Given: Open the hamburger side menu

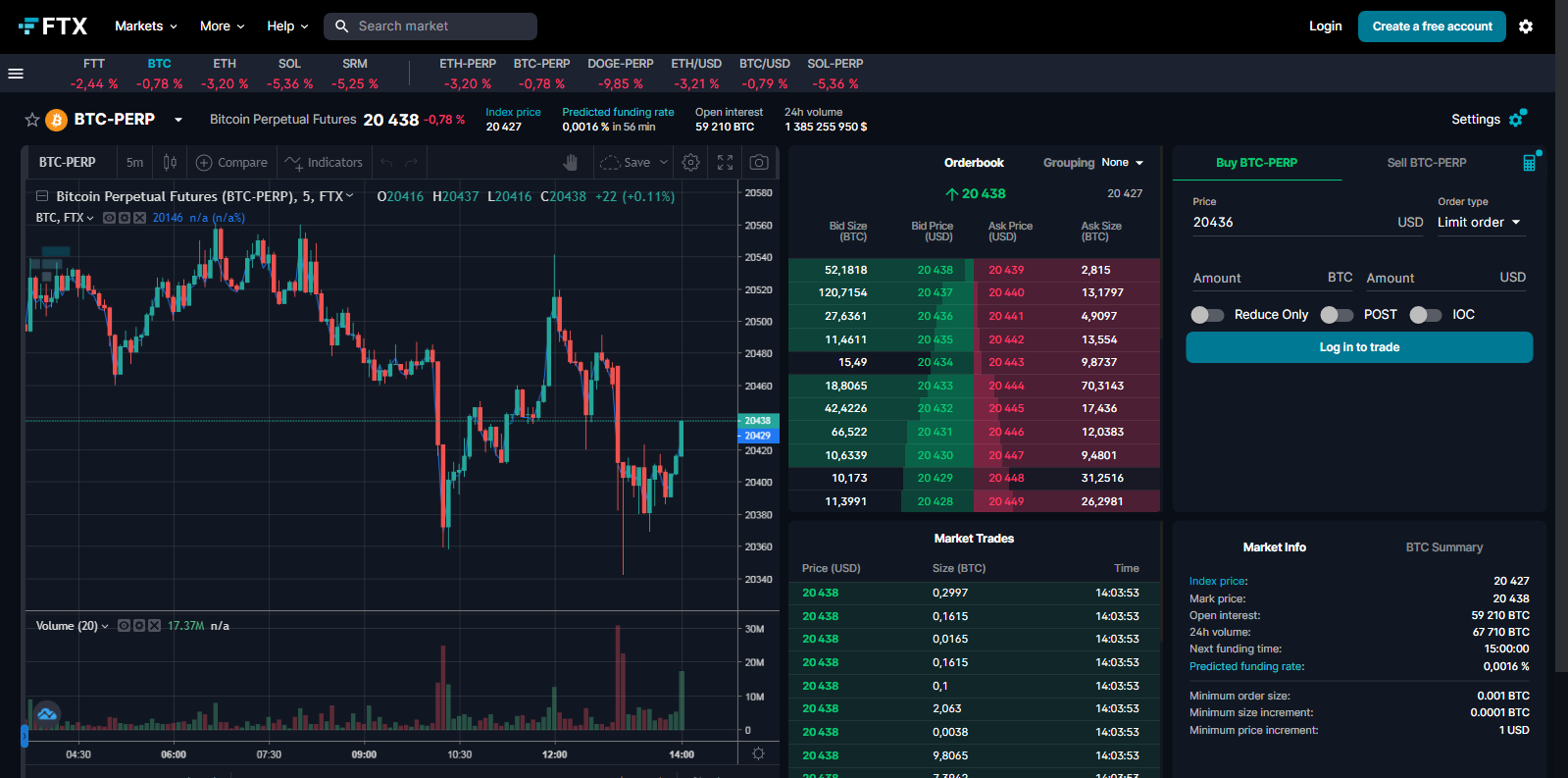Looking at the screenshot, I should click(x=16, y=74).
